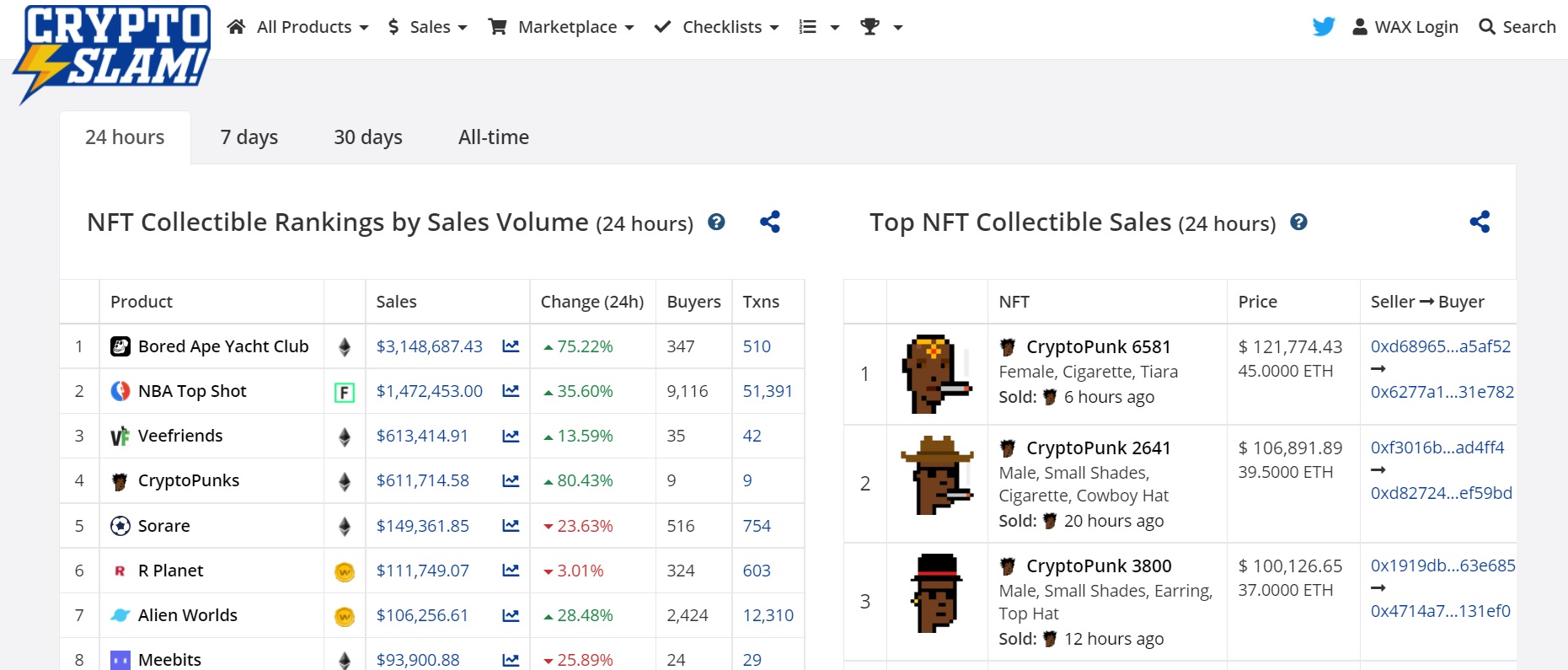
Task: Click chart icon in Alien Worlds row
Action: pyautogui.click(x=511, y=615)
